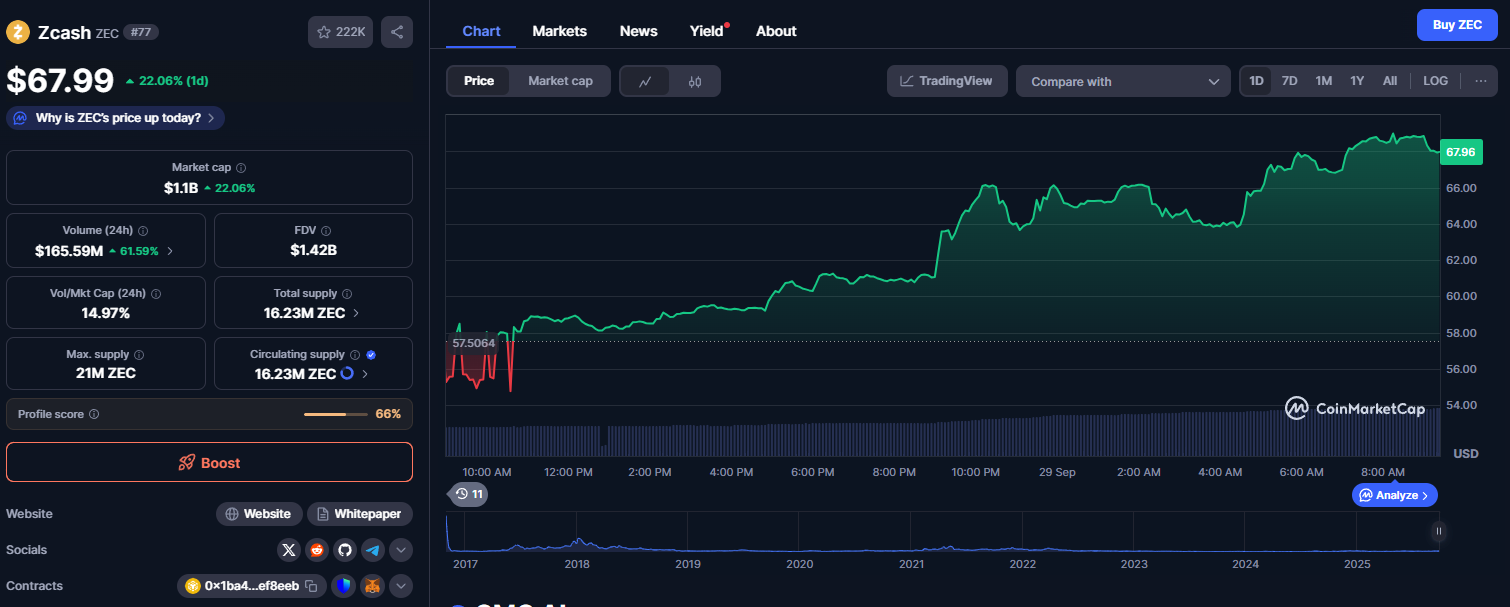Expand more Contracts chevron
This screenshot has height=607, width=1510.
pyautogui.click(x=401, y=586)
